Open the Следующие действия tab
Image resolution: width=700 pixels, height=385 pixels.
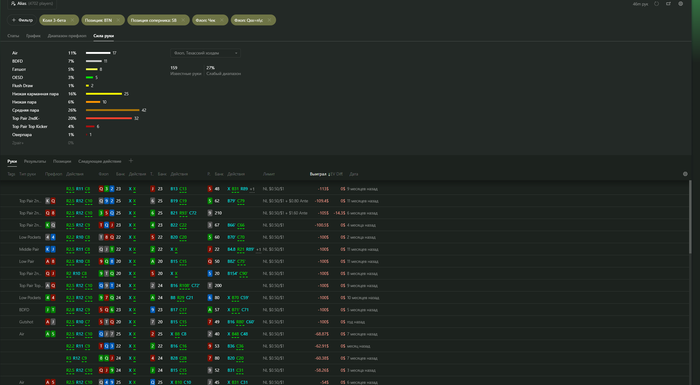[x=100, y=161]
